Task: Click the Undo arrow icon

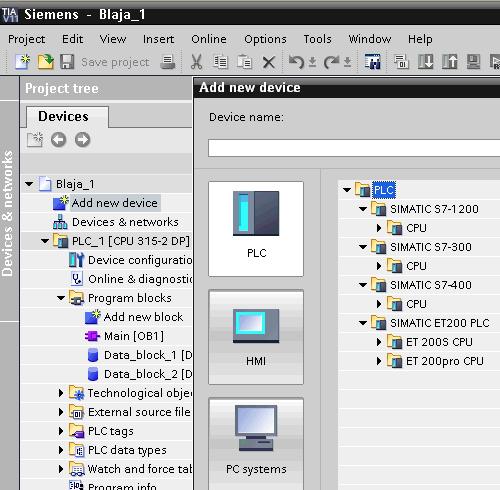Action: pos(296,62)
